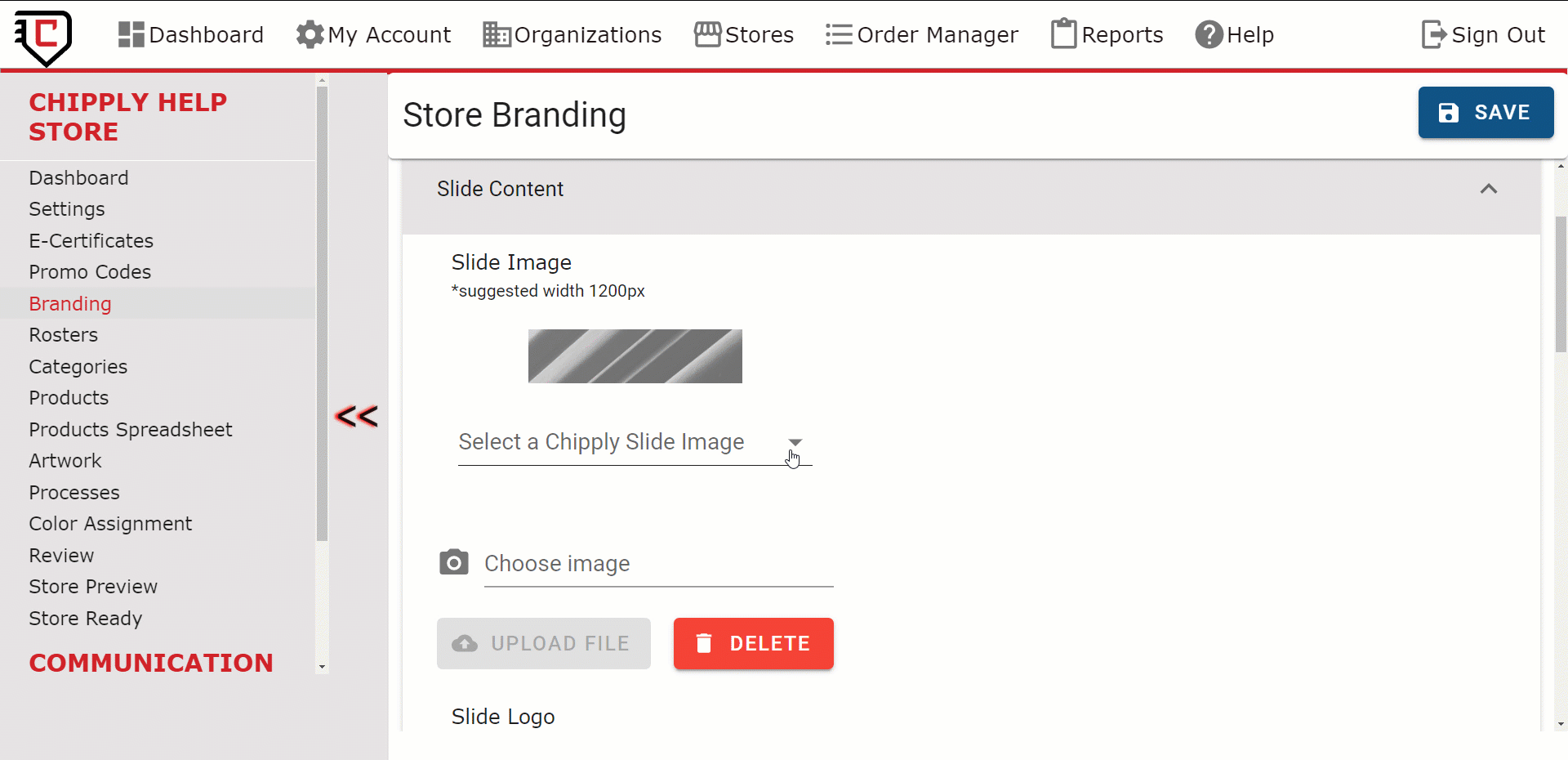Click the Dashboard grid icon in top navigation
Screen dimensions: 1568x760
[131, 34]
